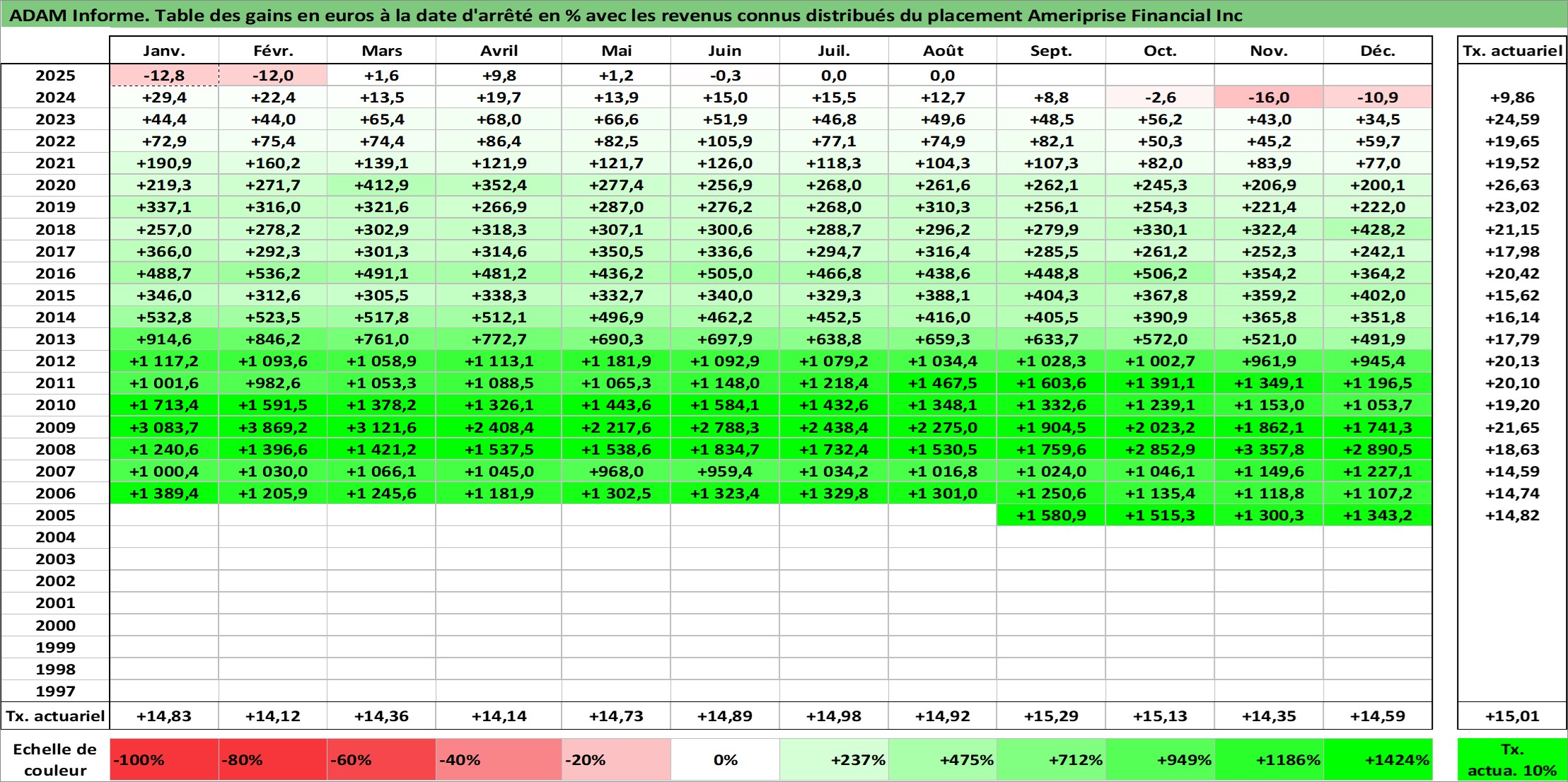The image size is (1568, 782).
Task: Select the +428,2 cell in 2018
Action: tap(1378, 230)
